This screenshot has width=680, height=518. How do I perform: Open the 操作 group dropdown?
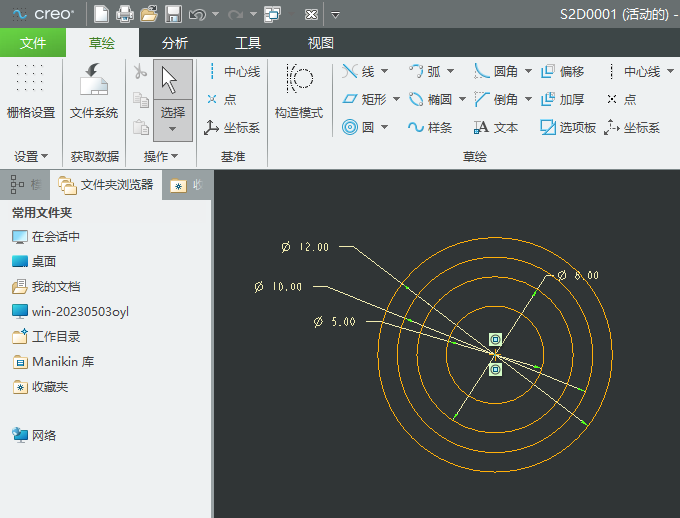[x=160, y=156]
